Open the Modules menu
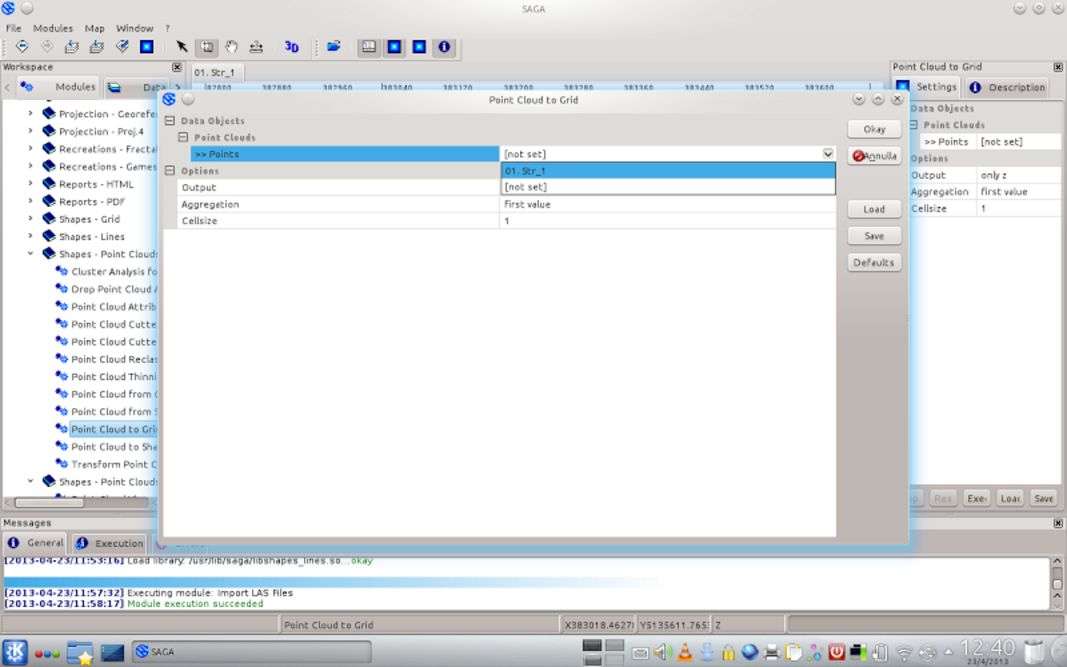 53,28
